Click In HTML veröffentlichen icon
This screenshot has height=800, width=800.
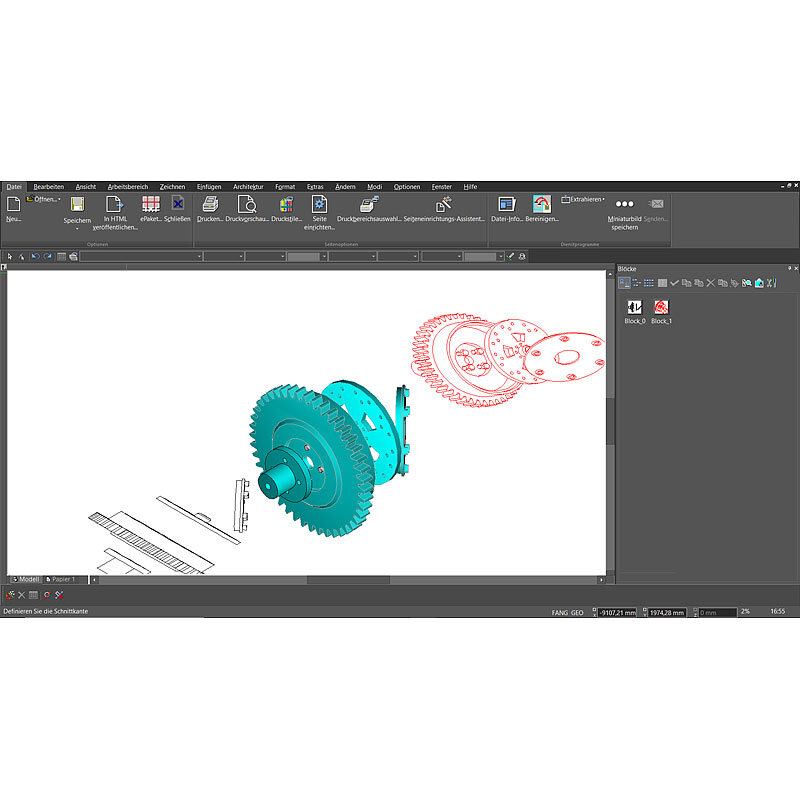pos(115,204)
